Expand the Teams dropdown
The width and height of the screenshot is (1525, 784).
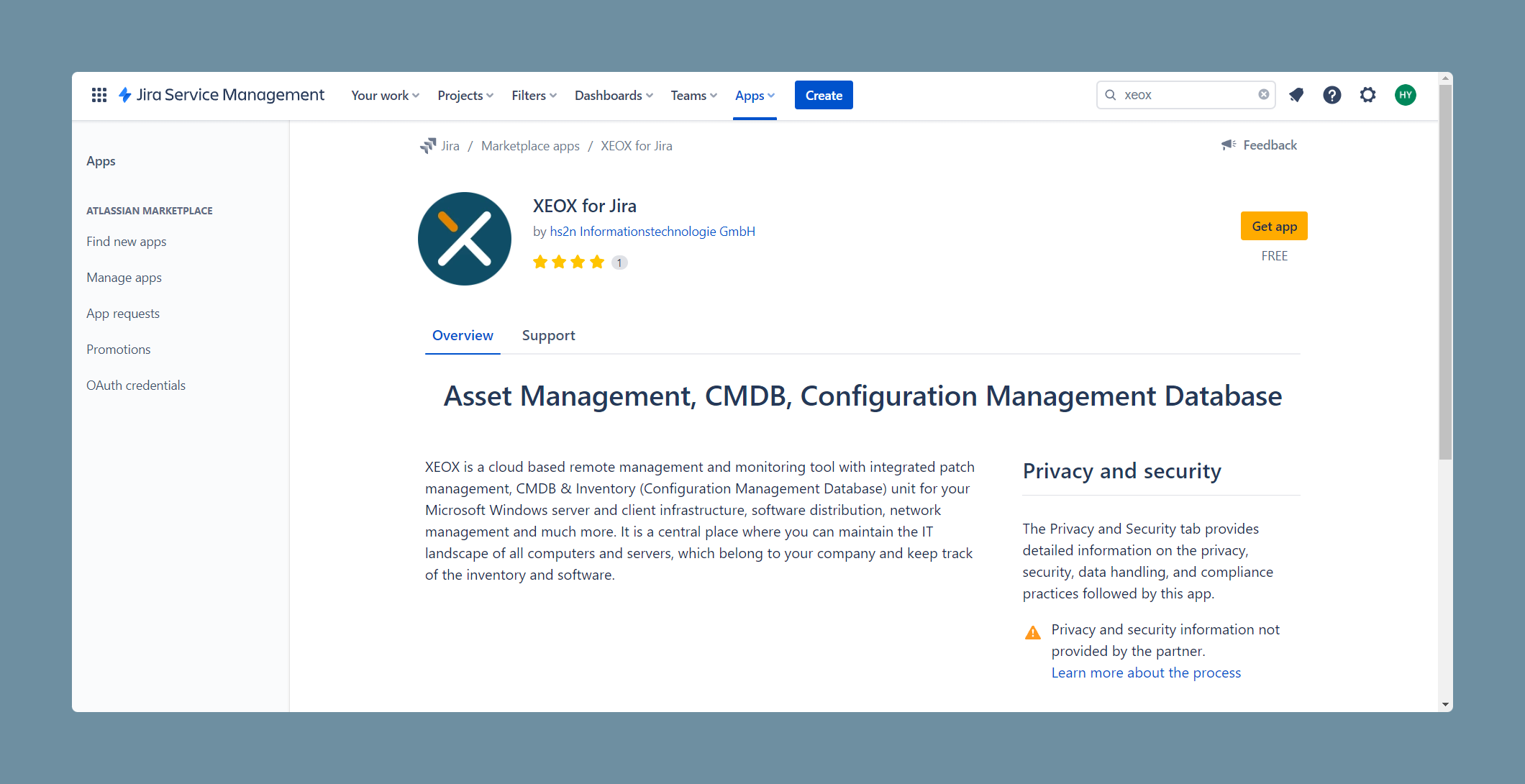point(693,96)
